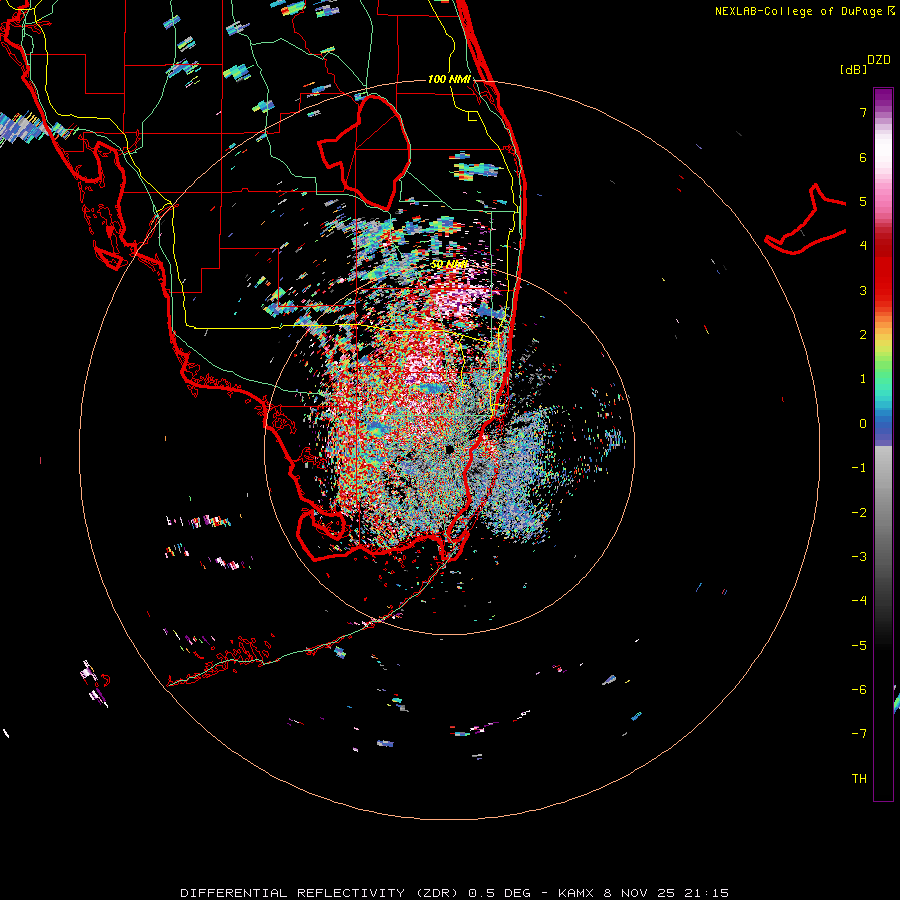Click the '8 NOV 25 21:15' timestamp

point(666,893)
